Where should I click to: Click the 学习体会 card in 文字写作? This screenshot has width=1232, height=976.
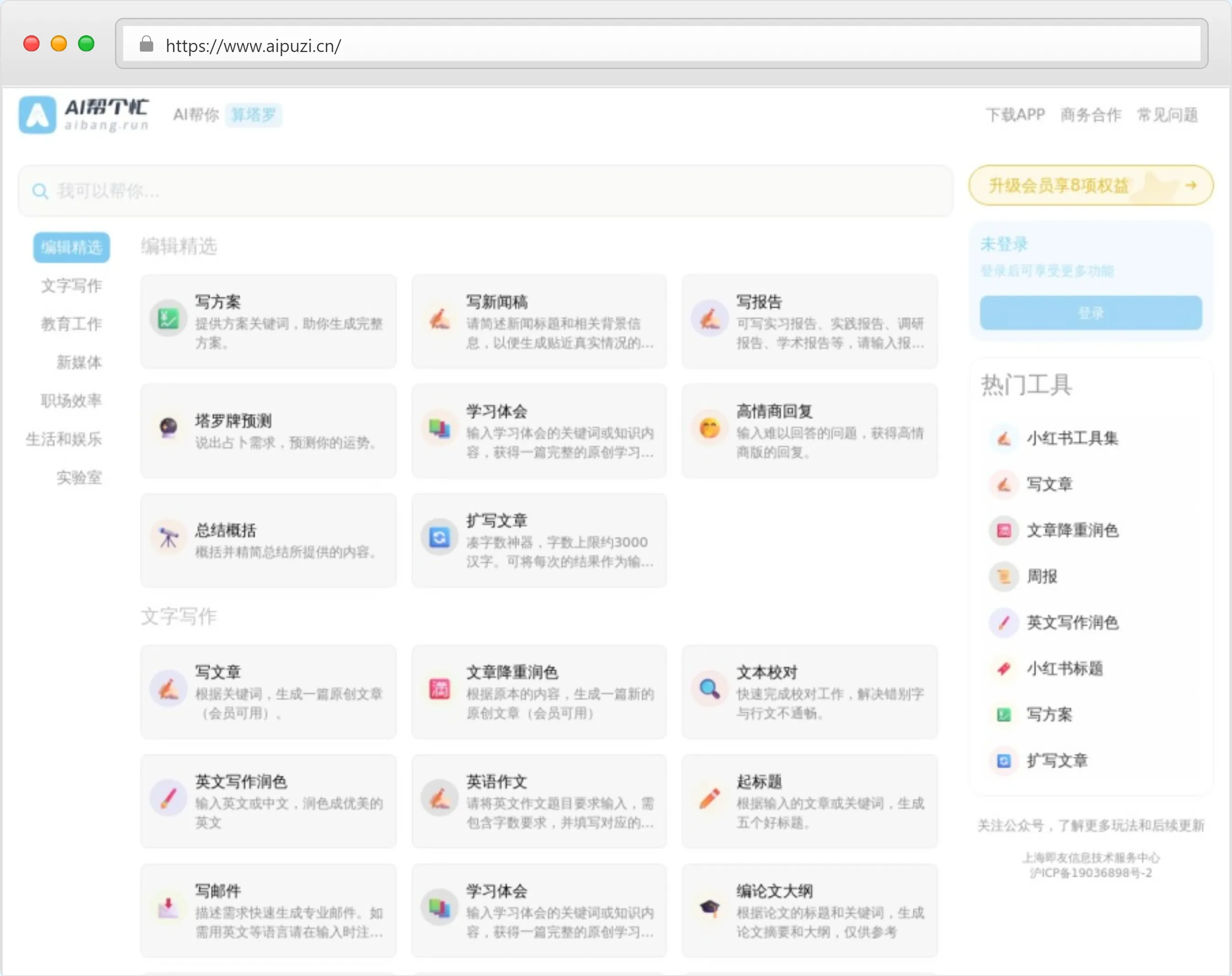point(539,910)
